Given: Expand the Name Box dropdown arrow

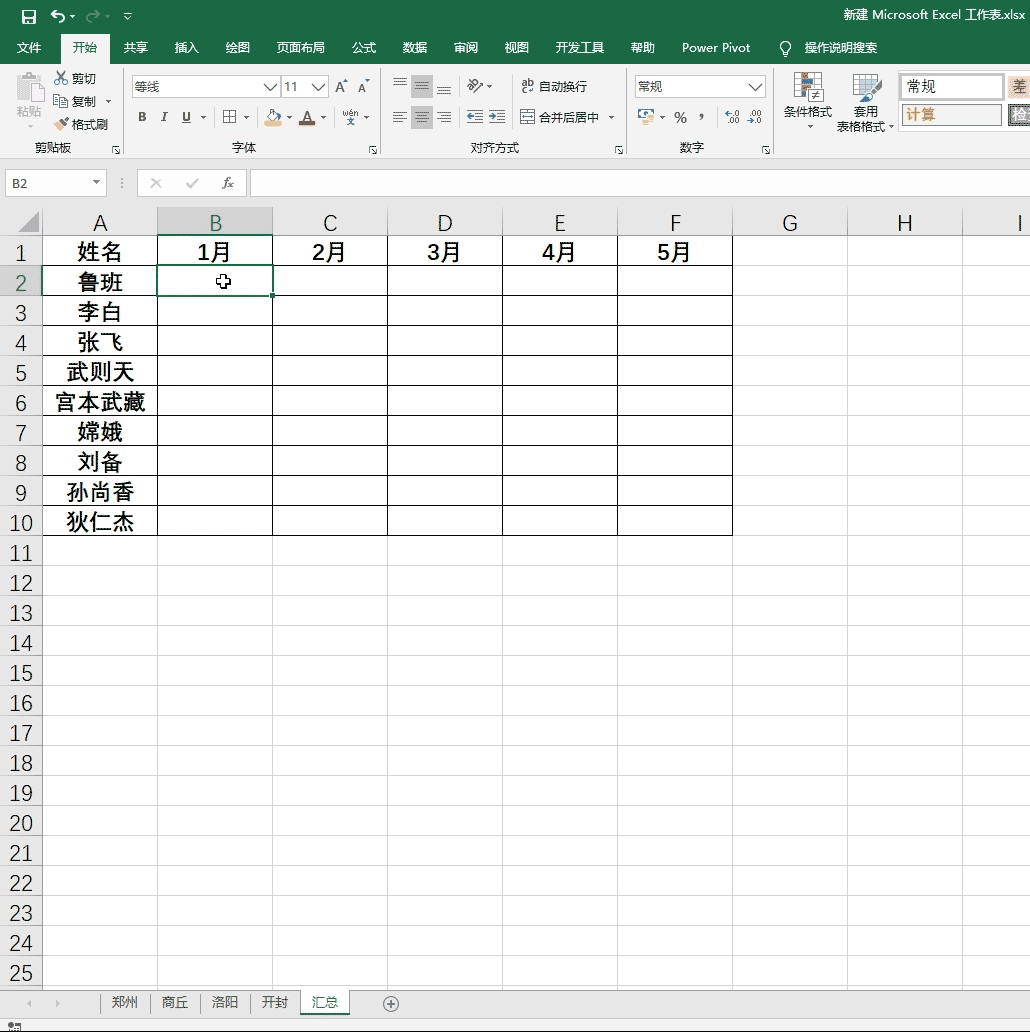Looking at the screenshot, I should coord(96,182).
